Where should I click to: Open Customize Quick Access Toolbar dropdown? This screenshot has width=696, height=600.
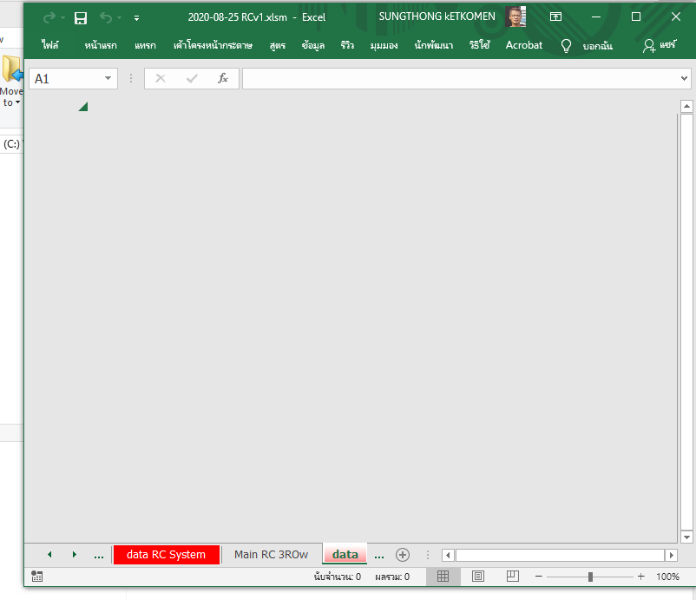tap(137, 18)
